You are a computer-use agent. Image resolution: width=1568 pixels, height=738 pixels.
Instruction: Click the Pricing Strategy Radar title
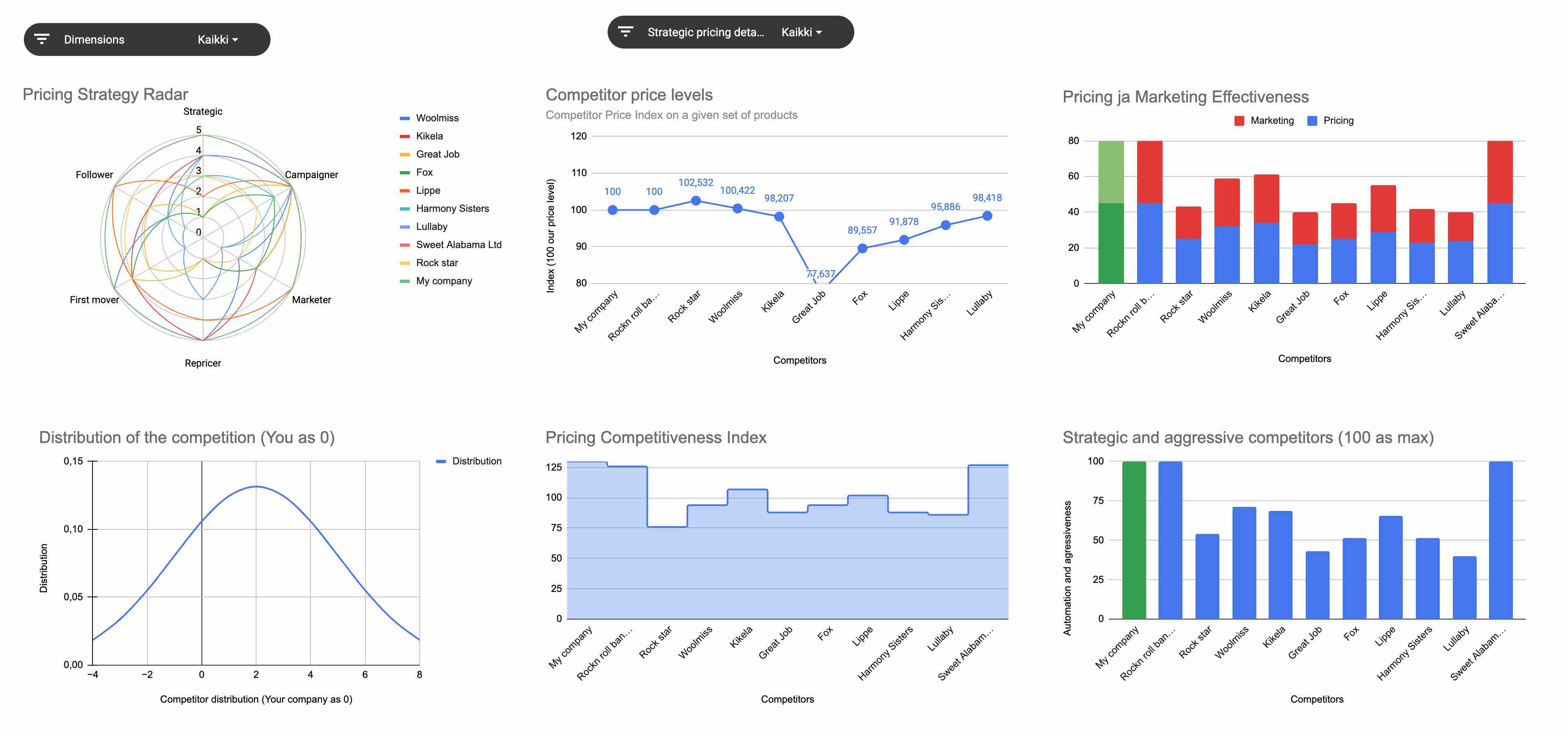click(x=105, y=94)
